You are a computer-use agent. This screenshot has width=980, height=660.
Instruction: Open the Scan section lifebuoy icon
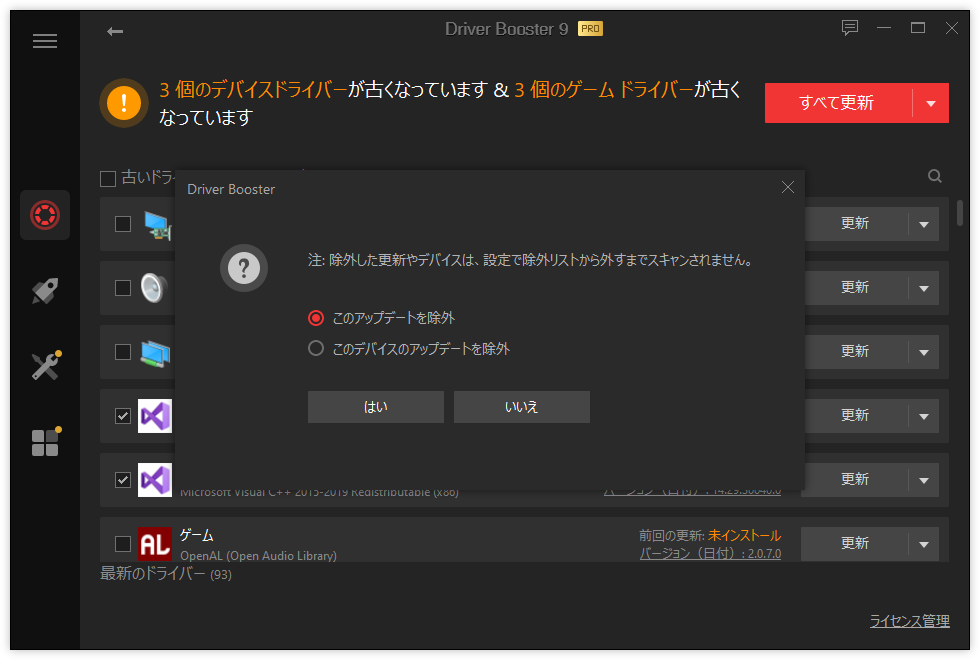pyautogui.click(x=45, y=215)
